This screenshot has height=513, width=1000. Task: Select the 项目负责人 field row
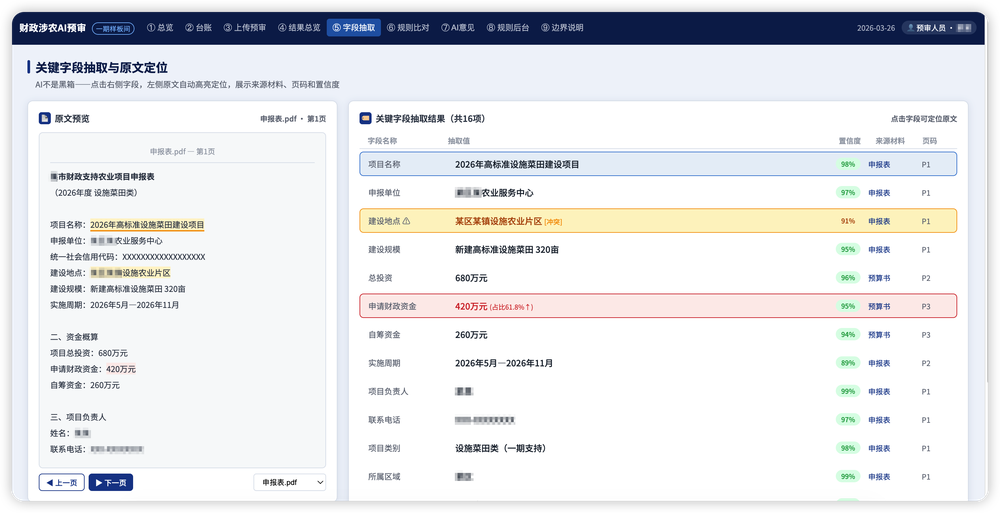tap(658, 391)
